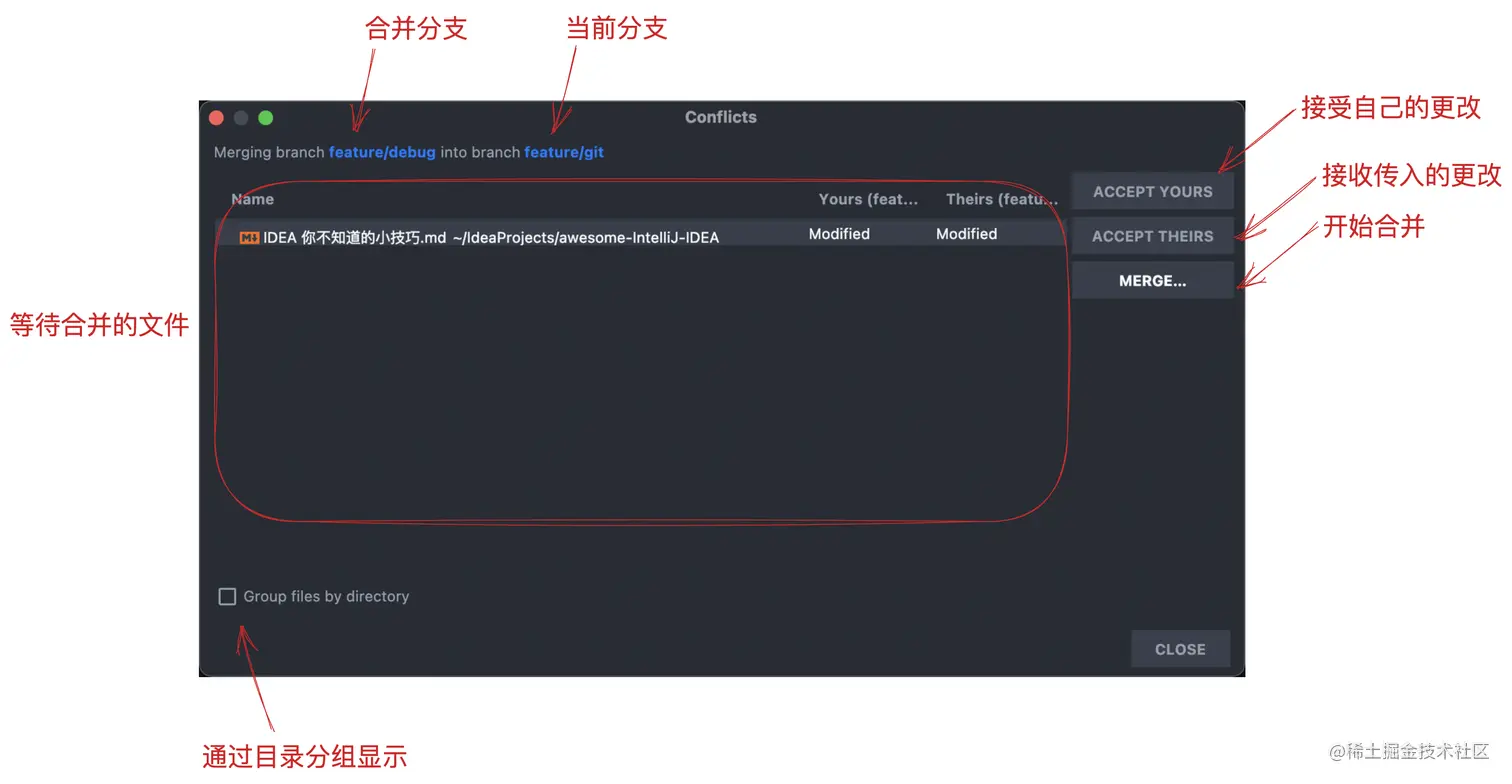
Task: Click the feature/debug branch name
Action: (x=382, y=153)
